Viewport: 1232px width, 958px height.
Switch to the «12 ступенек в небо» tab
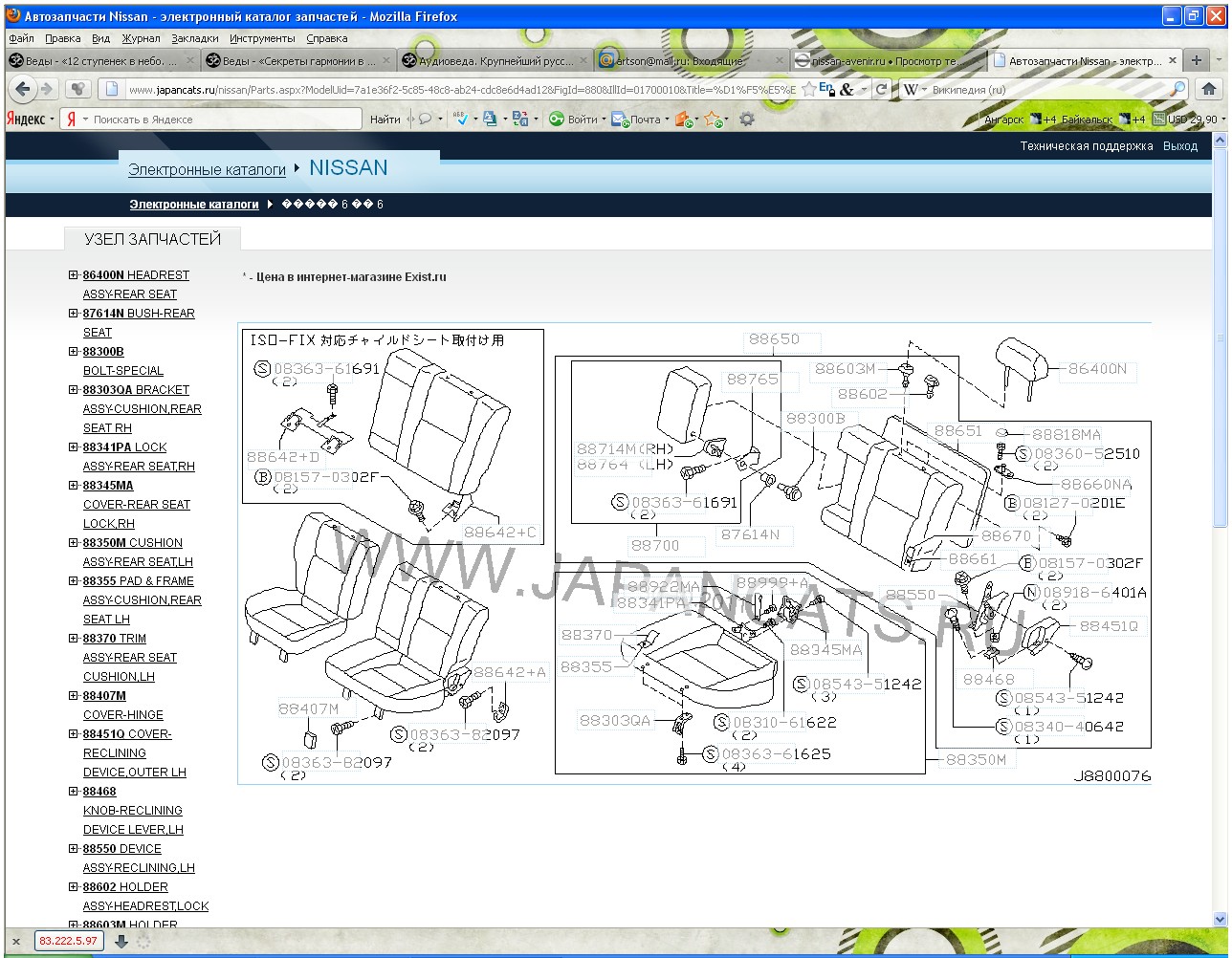101,60
